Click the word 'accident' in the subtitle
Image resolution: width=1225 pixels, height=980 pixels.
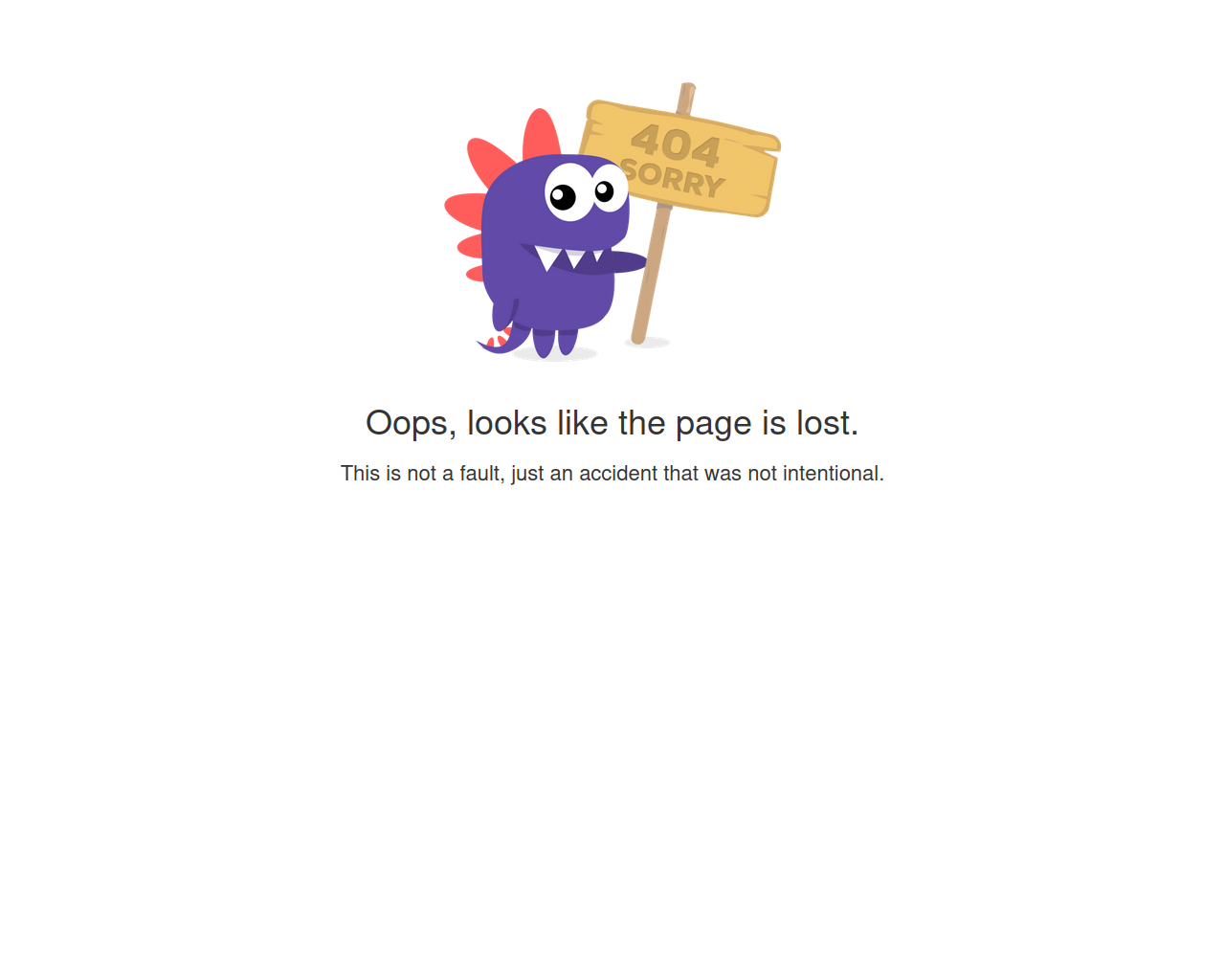[618, 474]
